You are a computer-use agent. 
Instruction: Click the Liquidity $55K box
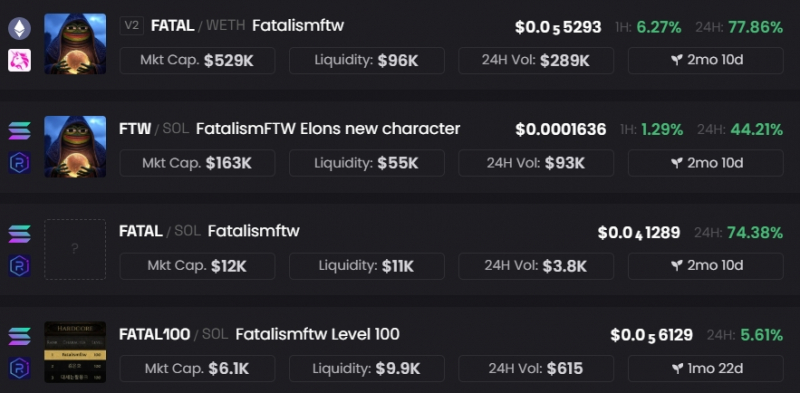coord(367,163)
